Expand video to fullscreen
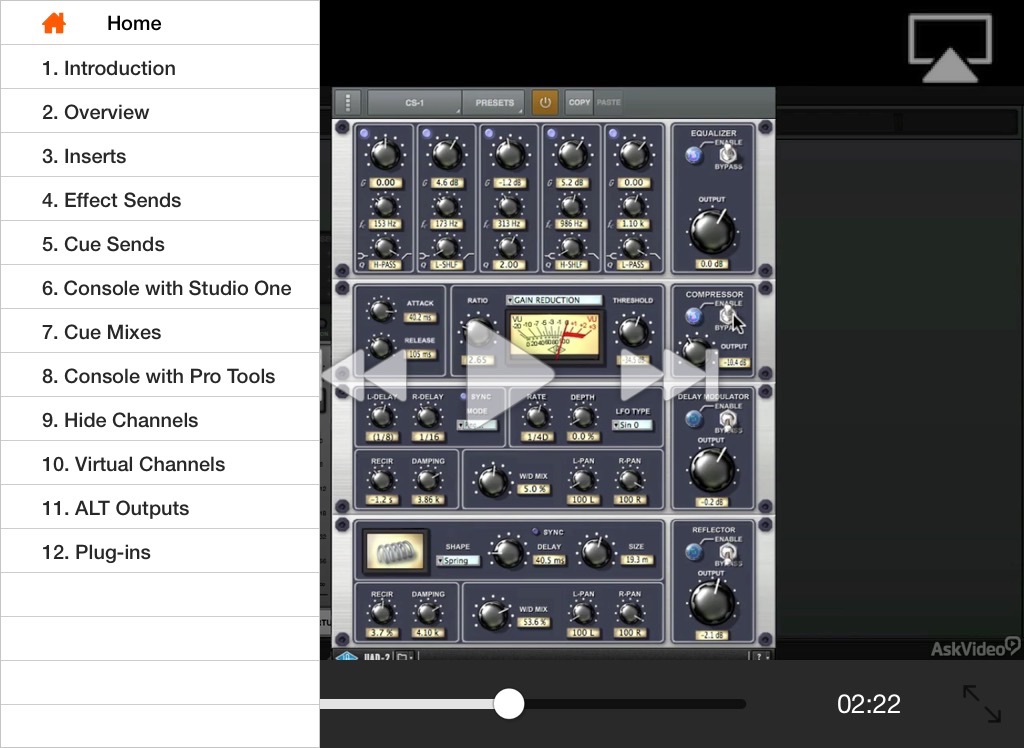 coord(981,703)
